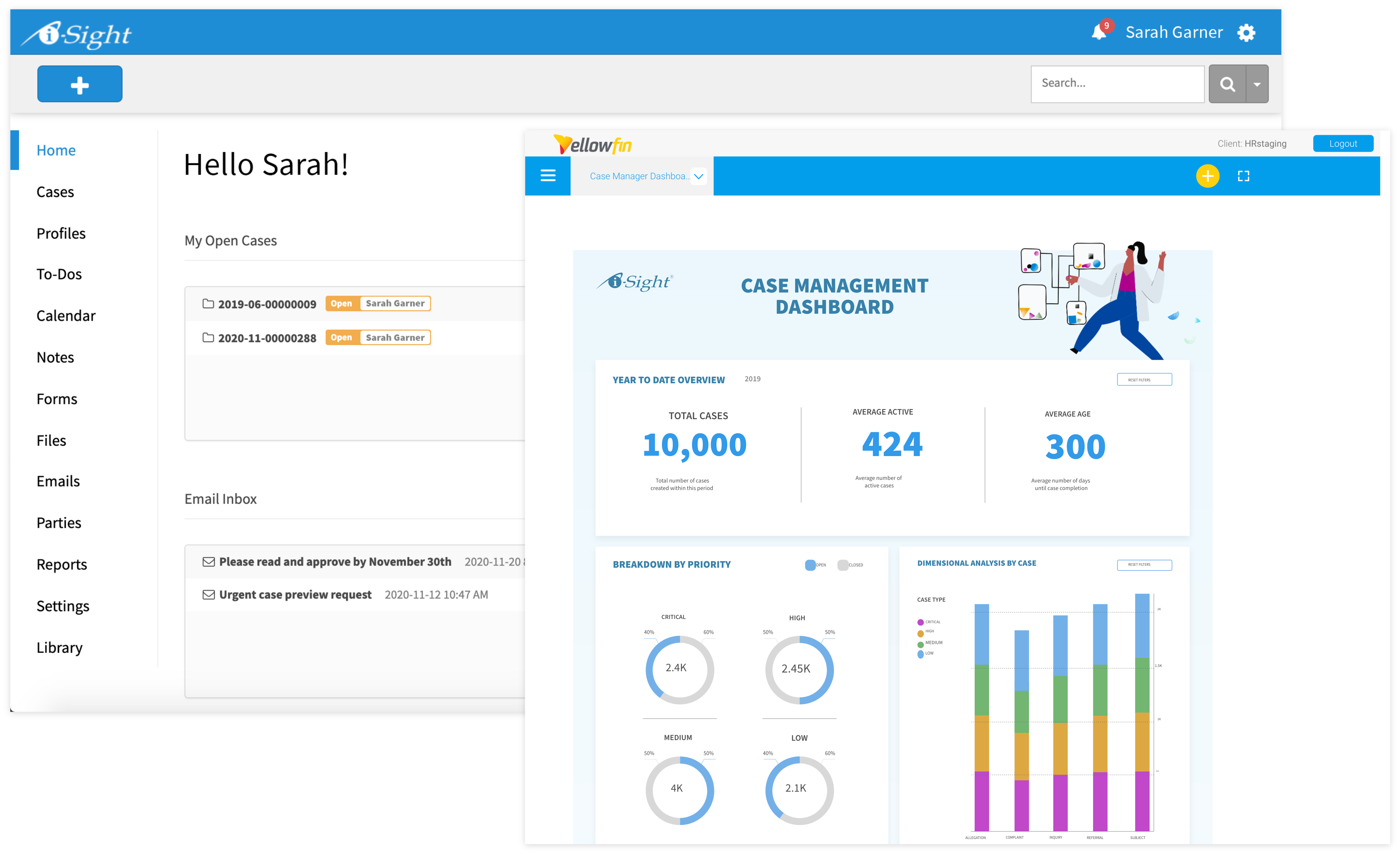
Task: Click the notification bell icon
Action: [x=1098, y=32]
